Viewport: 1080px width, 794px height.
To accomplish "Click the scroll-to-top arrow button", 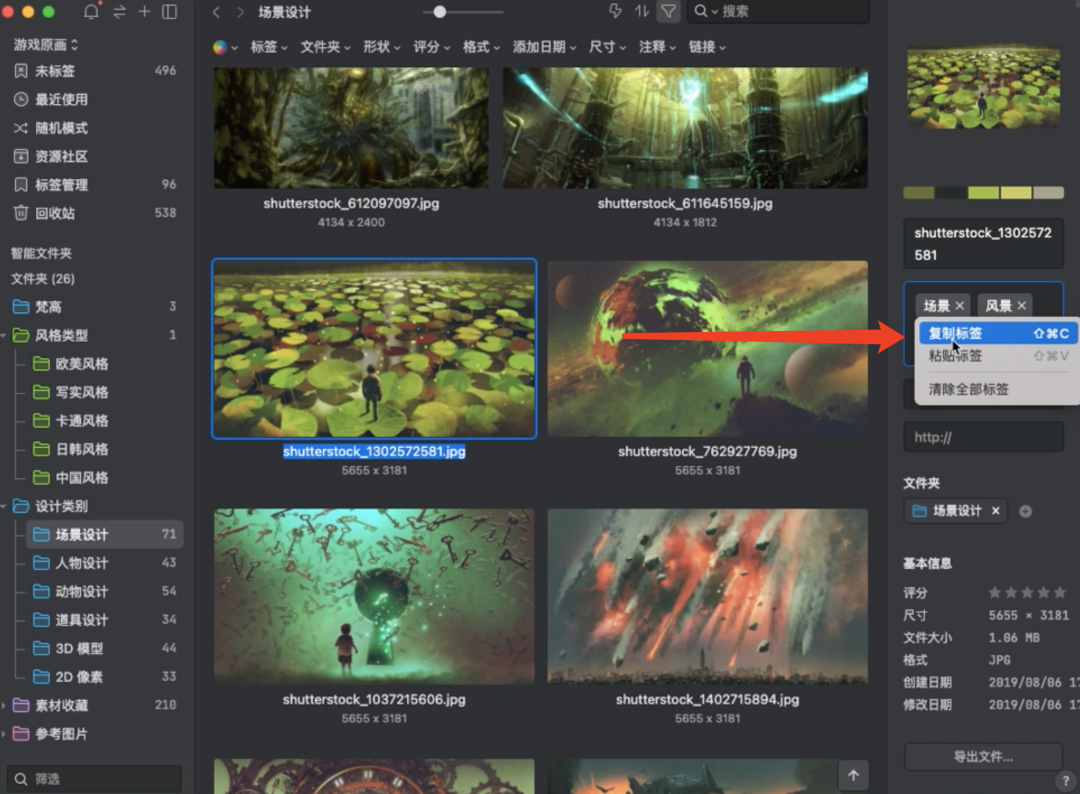I will pos(853,774).
